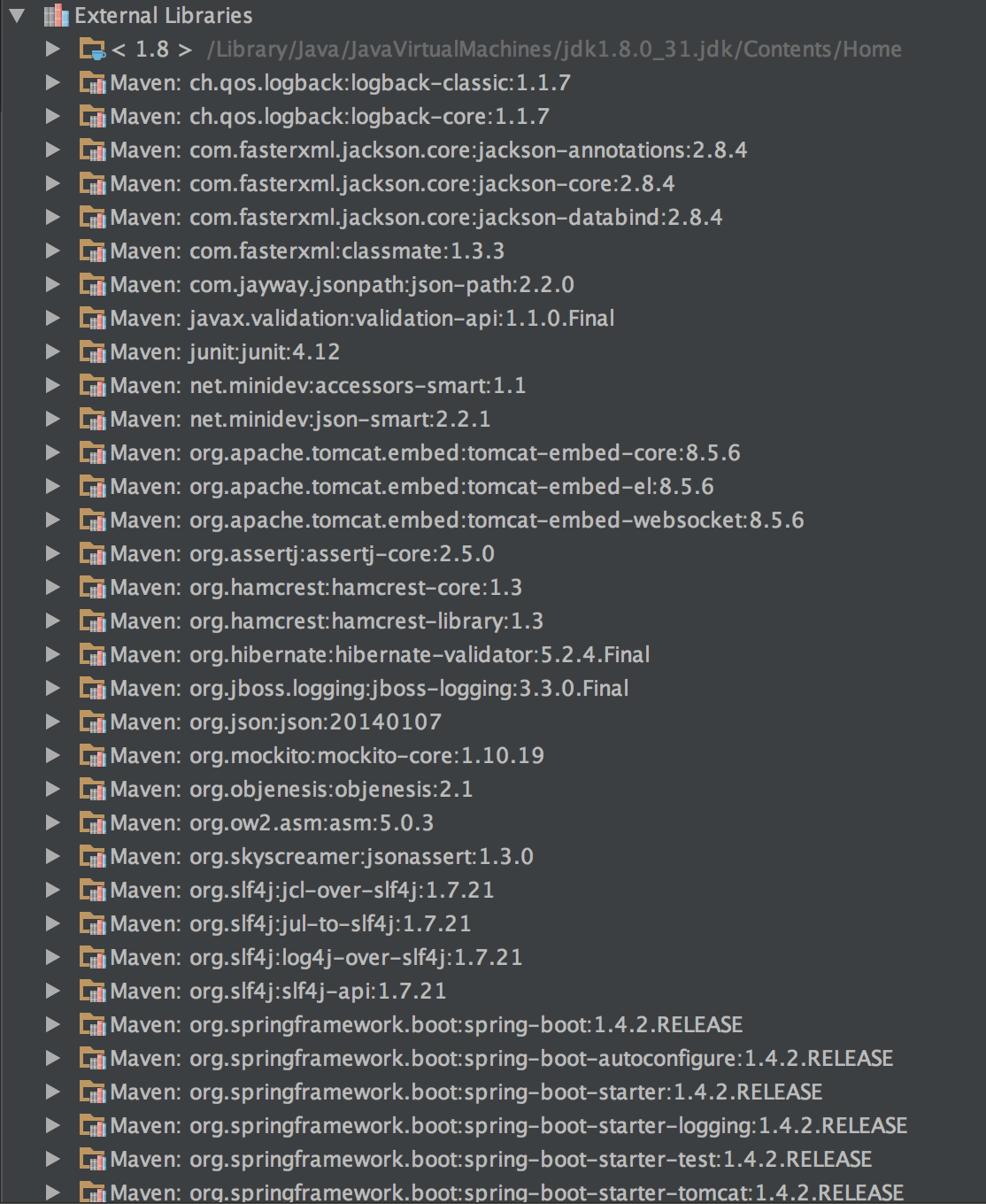The width and height of the screenshot is (986, 1204).
Task: Select 'Maven: org.hamcrest:hamcrest-library:1.3' row
Action: pyautogui.click(x=327, y=621)
